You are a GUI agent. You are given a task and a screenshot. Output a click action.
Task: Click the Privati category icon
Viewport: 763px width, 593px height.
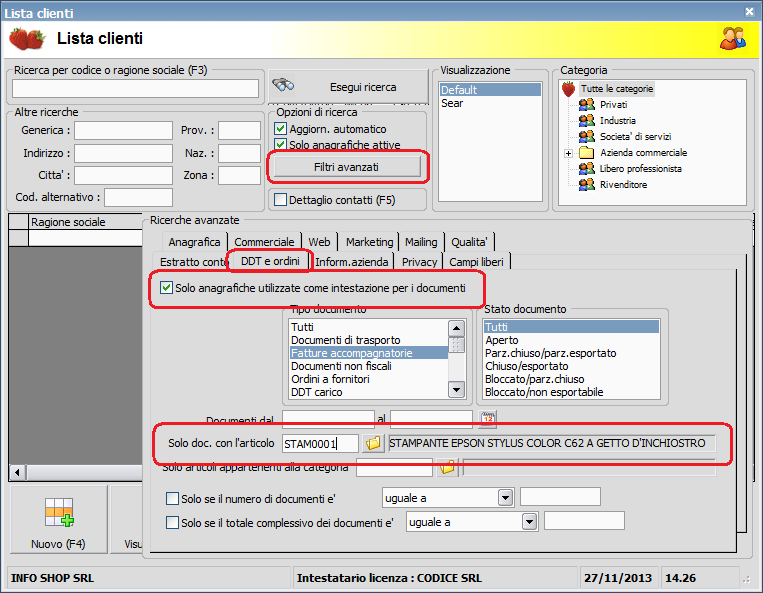tap(587, 105)
